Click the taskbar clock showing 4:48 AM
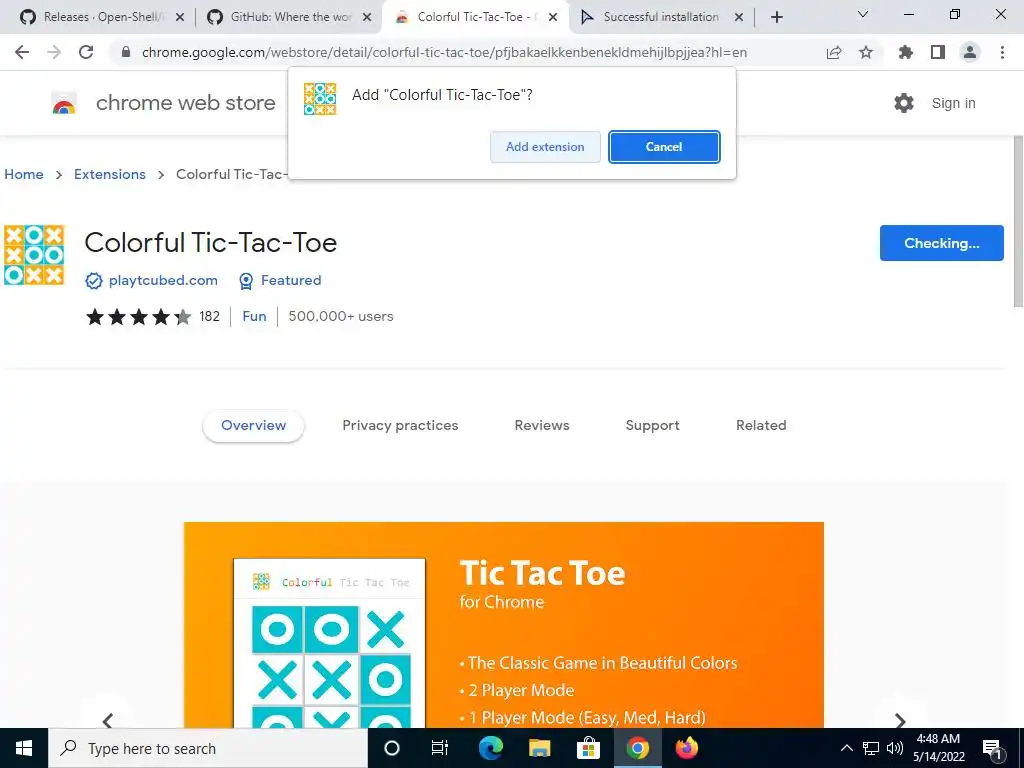The width and height of the screenshot is (1024, 768). click(x=938, y=748)
